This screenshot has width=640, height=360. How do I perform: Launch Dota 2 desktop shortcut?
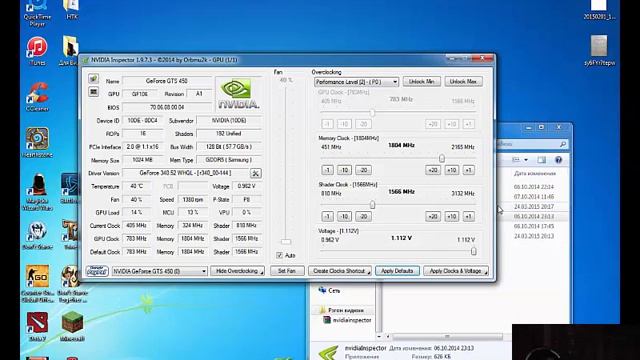click(x=37, y=327)
